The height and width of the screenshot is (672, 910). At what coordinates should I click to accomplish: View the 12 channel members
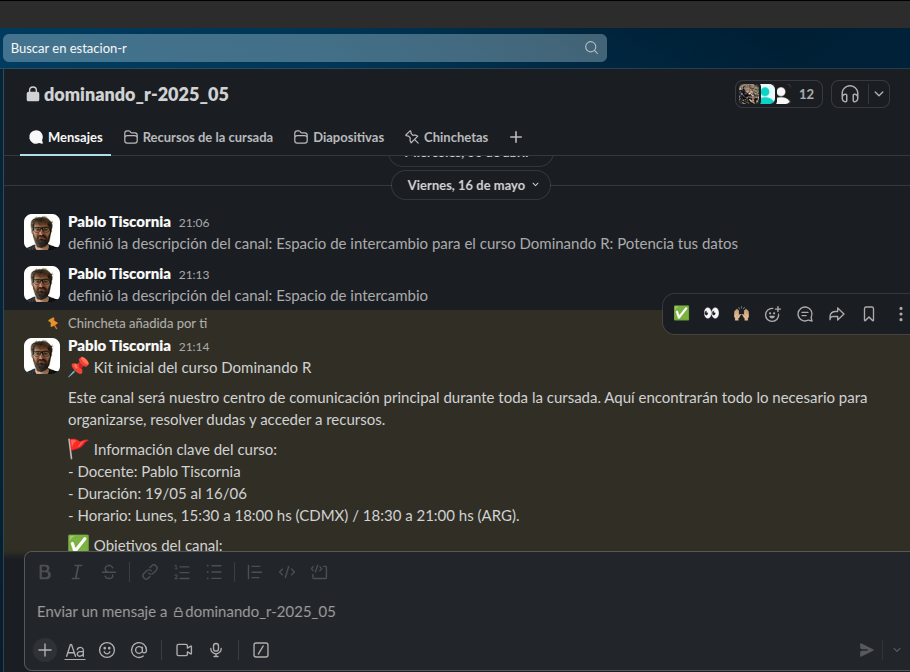point(779,95)
